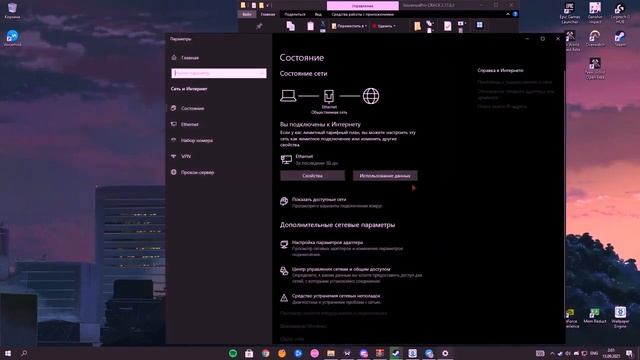Open the Файл tab in Explorer

coord(247,14)
